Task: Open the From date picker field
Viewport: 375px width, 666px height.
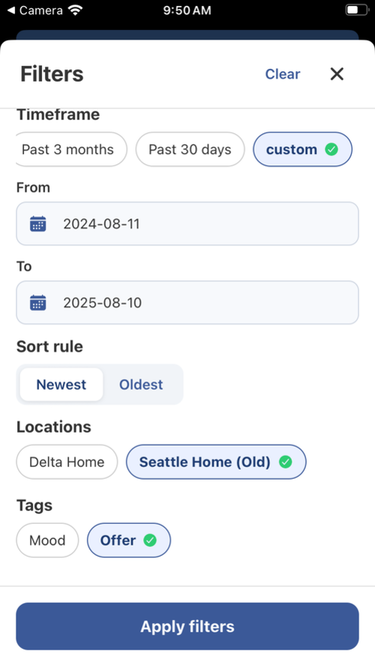Action: coord(187,224)
